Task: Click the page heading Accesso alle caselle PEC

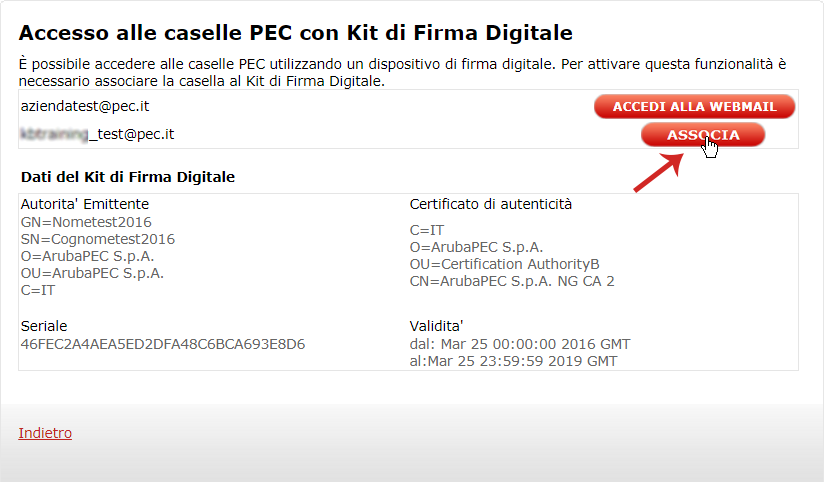Action: 295,33
